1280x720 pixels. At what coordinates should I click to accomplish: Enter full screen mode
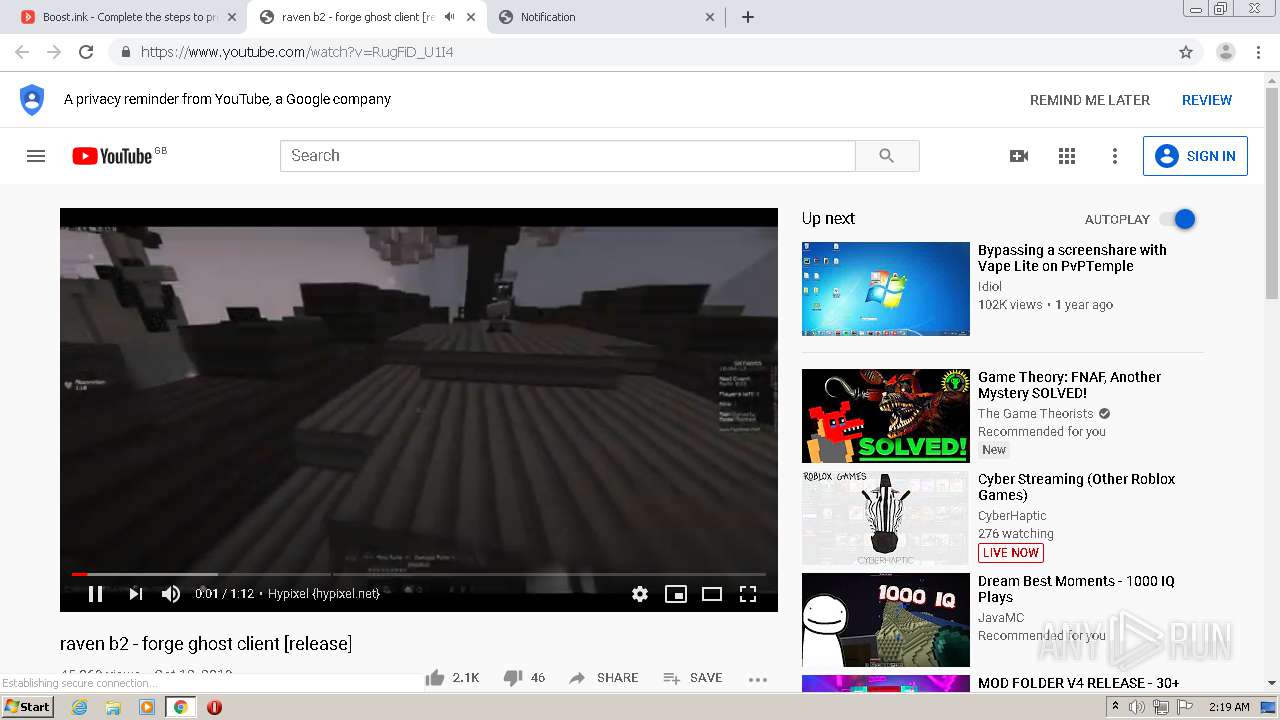pyautogui.click(x=748, y=594)
